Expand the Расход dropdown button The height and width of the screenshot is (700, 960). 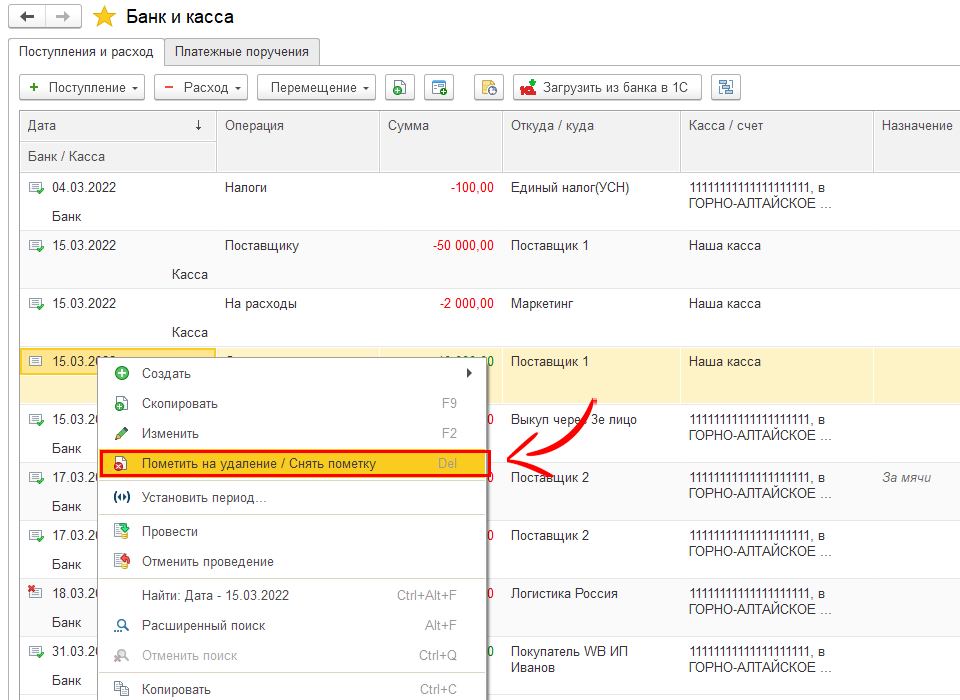[x=201, y=88]
